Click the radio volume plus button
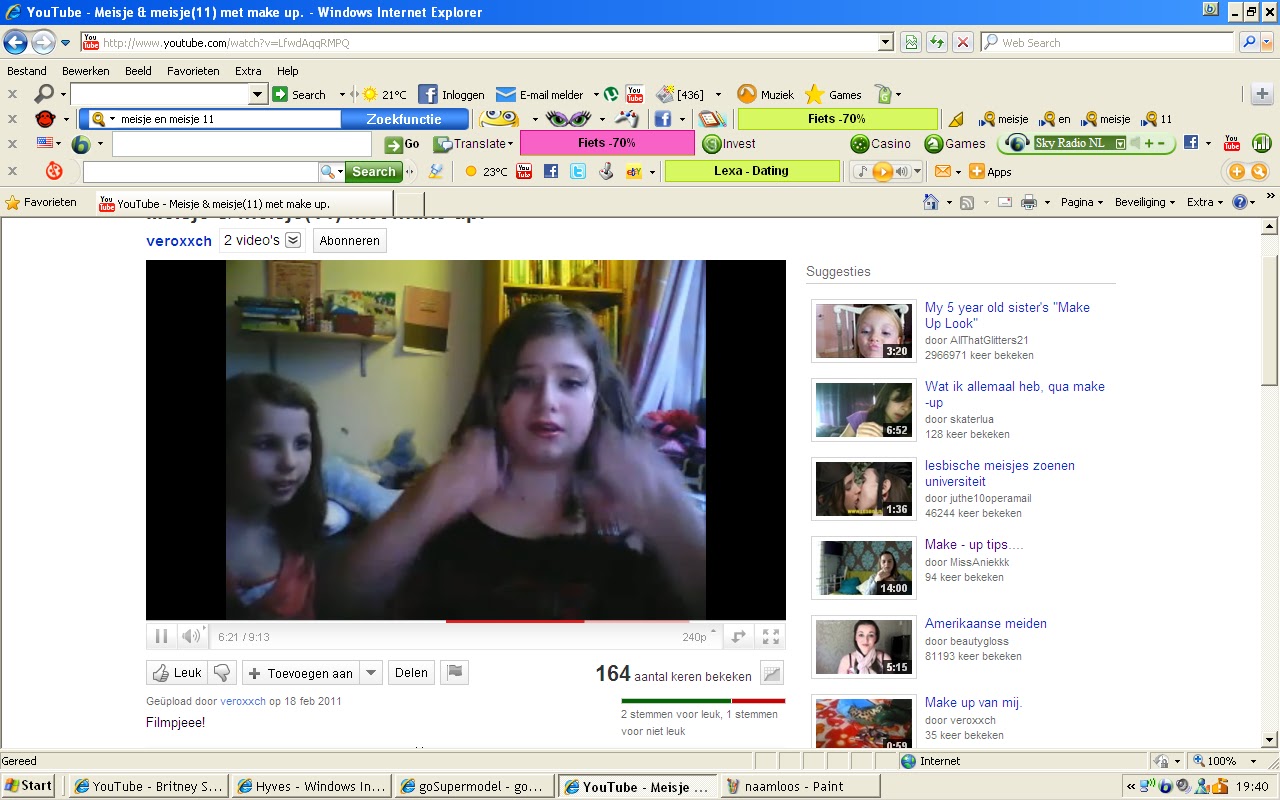Viewport: 1280px width, 800px height. pos(1147,144)
